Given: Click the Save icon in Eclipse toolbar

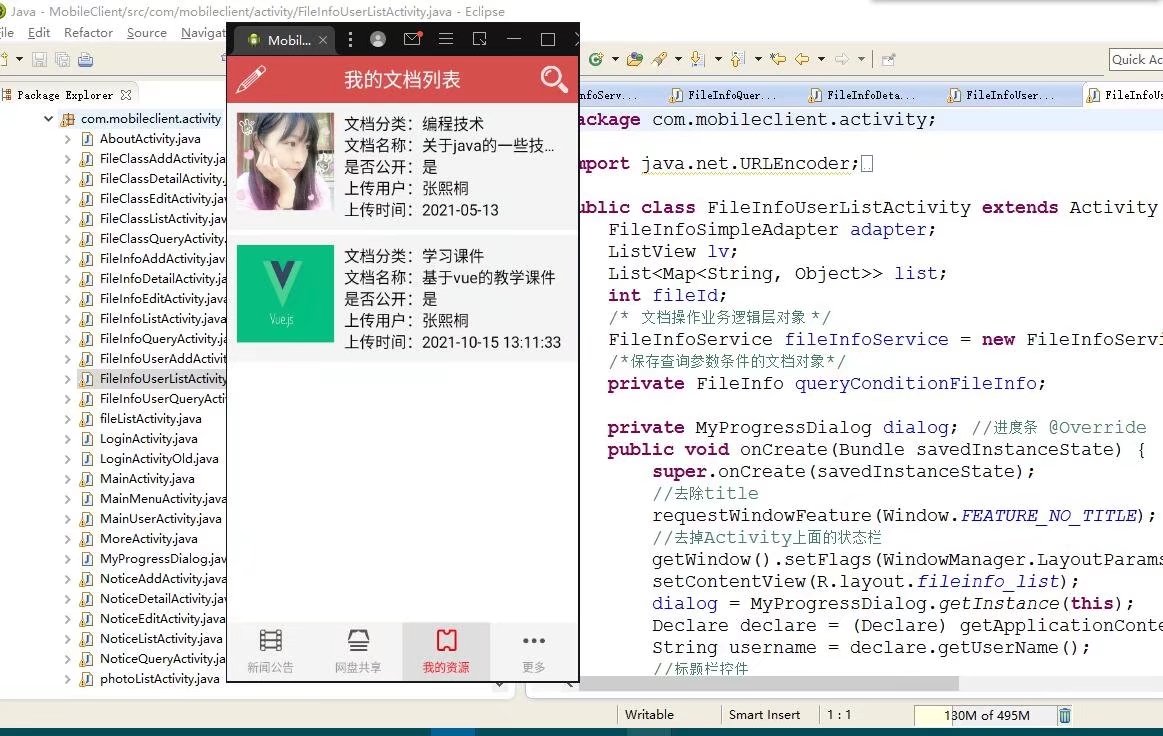Looking at the screenshot, I should [39, 59].
